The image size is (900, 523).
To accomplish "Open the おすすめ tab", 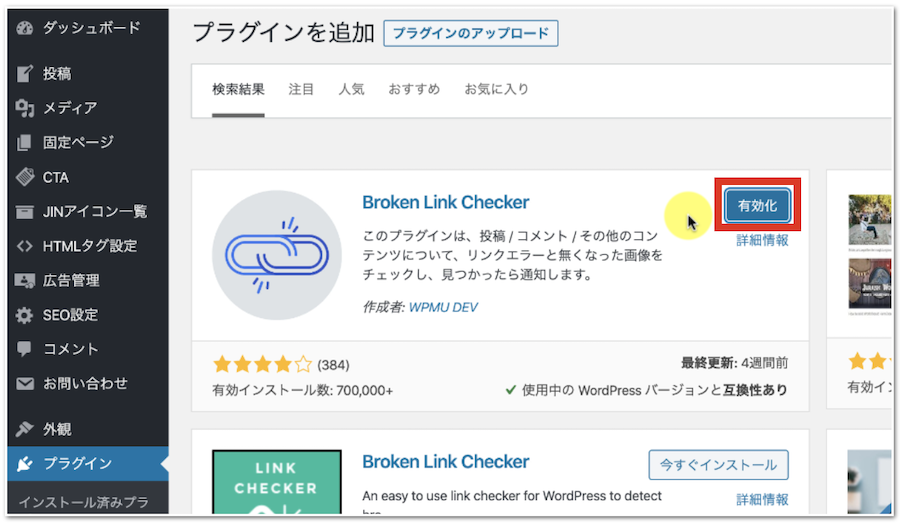I will click(413, 89).
